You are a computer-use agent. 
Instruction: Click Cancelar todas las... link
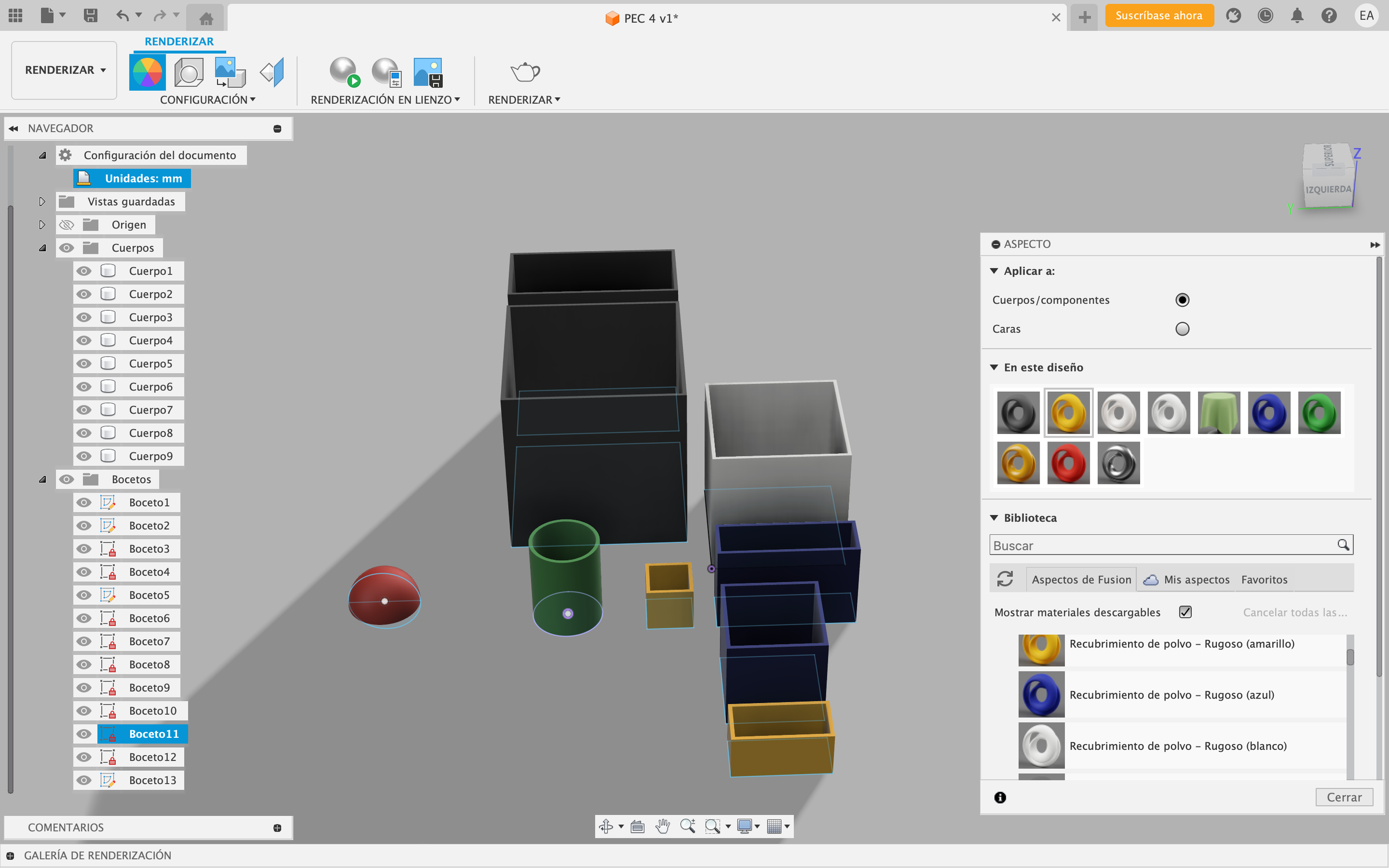coord(1295,612)
